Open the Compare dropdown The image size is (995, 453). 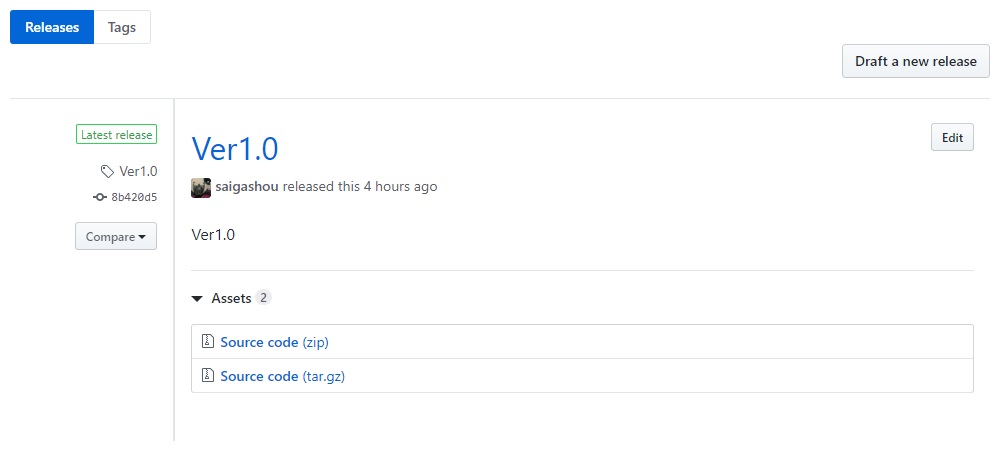pos(116,237)
